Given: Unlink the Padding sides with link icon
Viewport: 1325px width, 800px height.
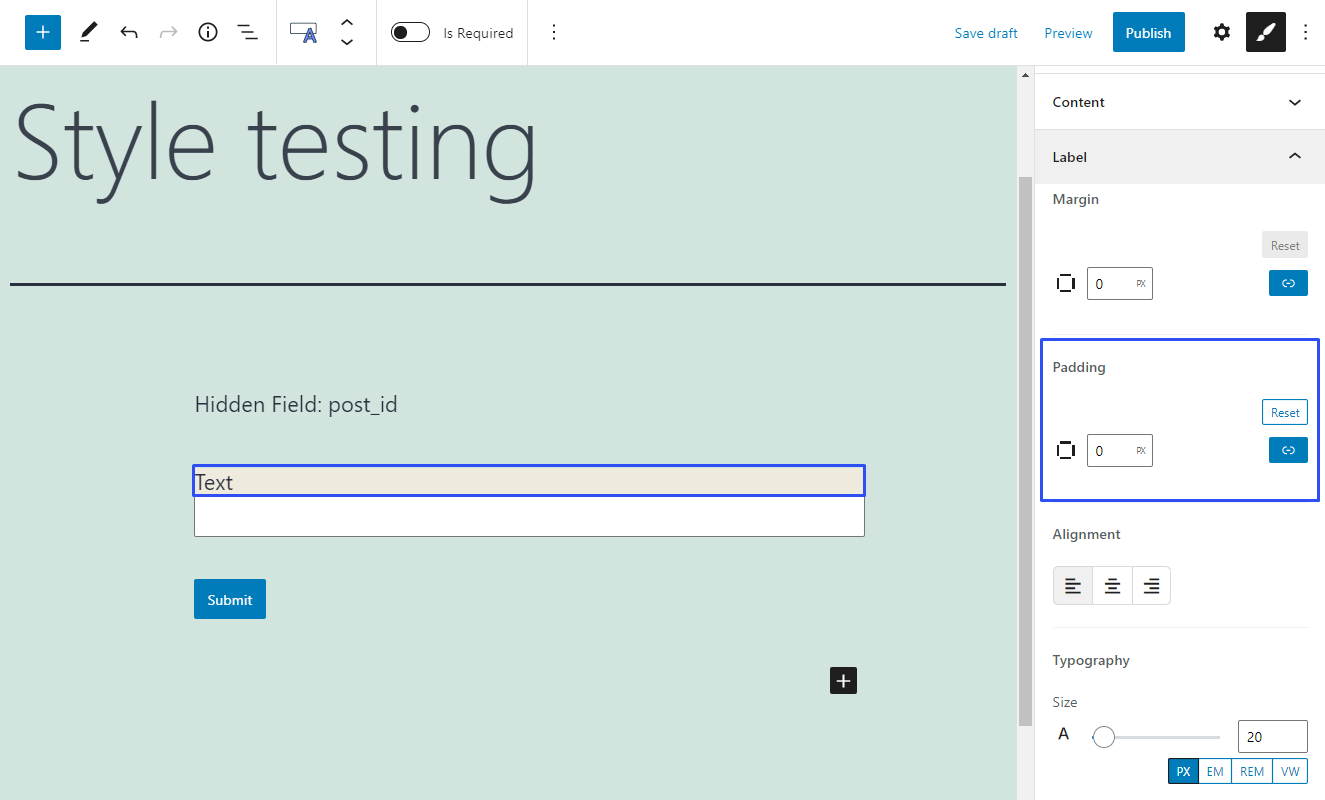Looking at the screenshot, I should pos(1288,450).
